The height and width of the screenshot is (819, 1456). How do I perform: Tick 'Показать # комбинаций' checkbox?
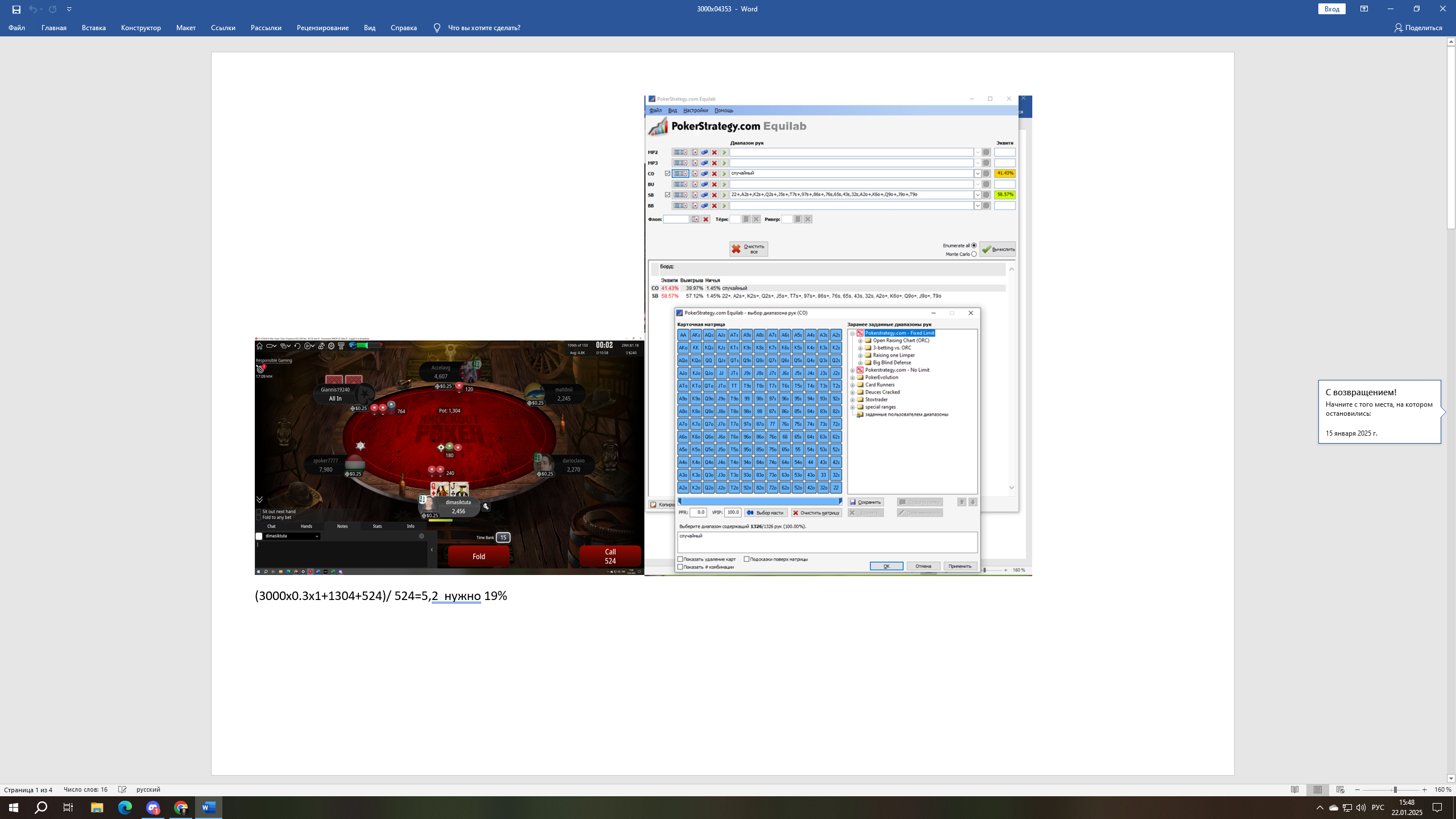680,567
